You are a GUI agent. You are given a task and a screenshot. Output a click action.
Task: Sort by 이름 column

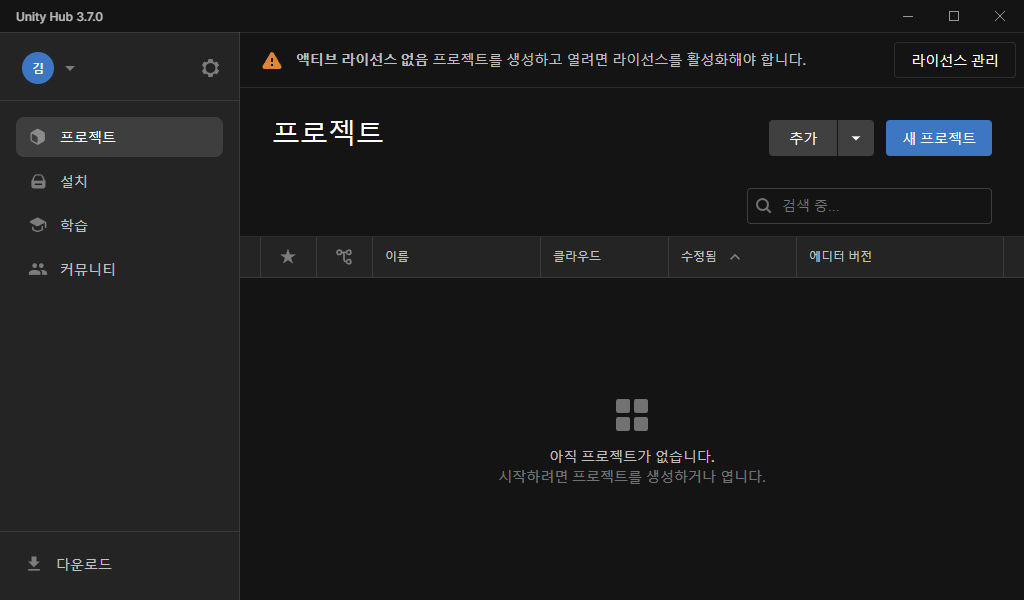coord(456,257)
